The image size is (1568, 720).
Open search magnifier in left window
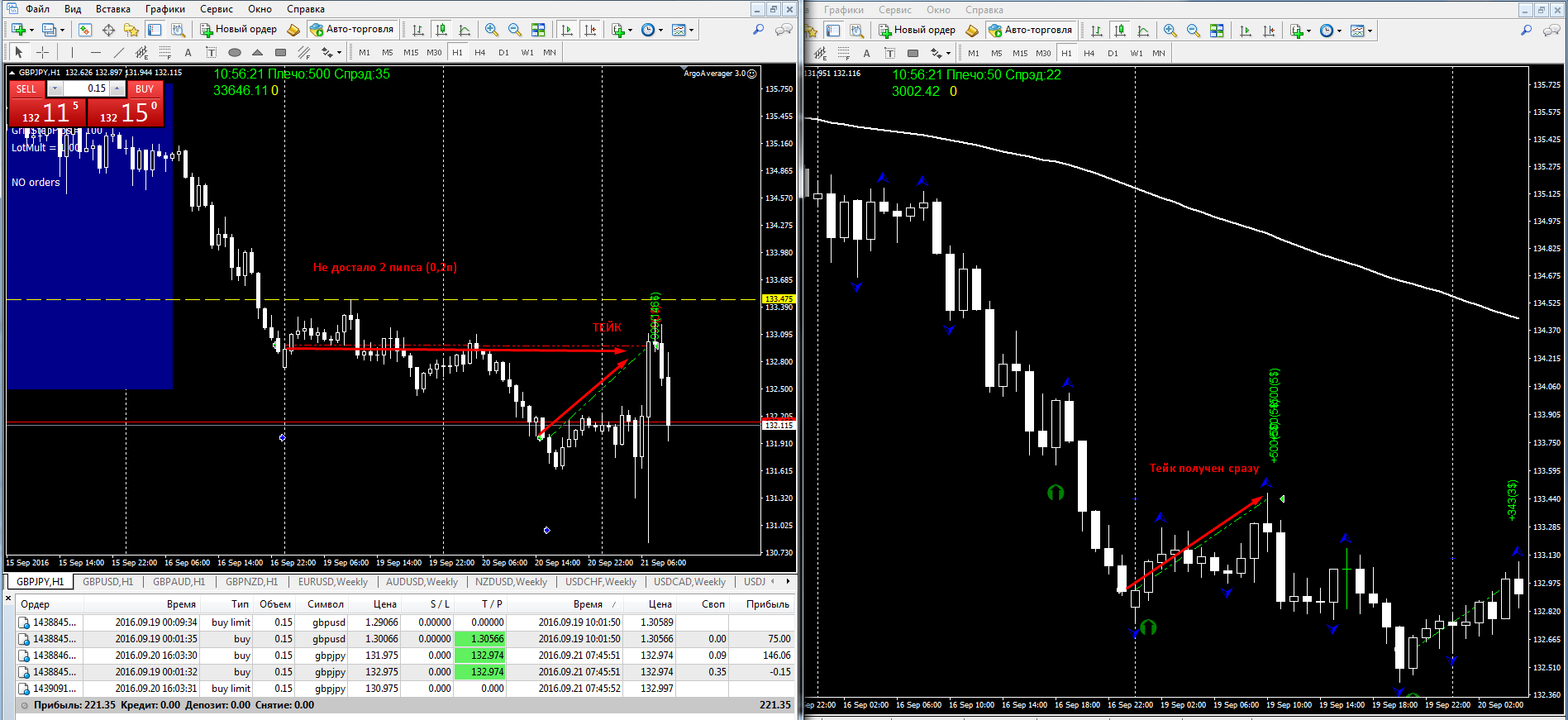pyautogui.click(x=758, y=30)
